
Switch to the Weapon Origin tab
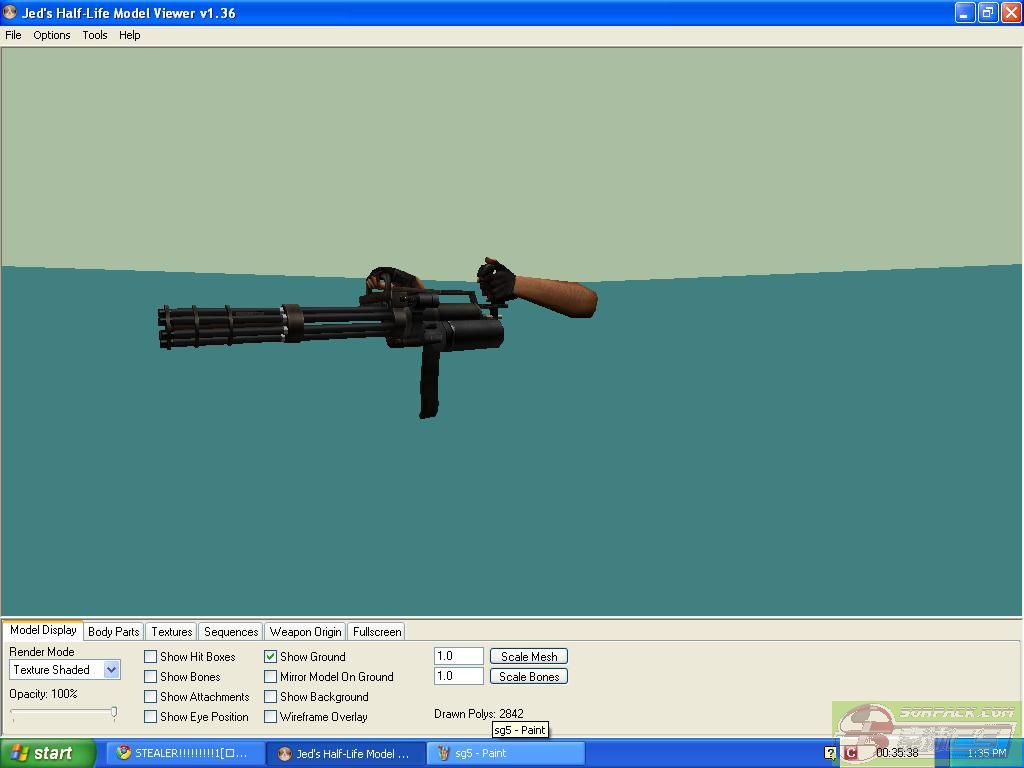(x=305, y=632)
